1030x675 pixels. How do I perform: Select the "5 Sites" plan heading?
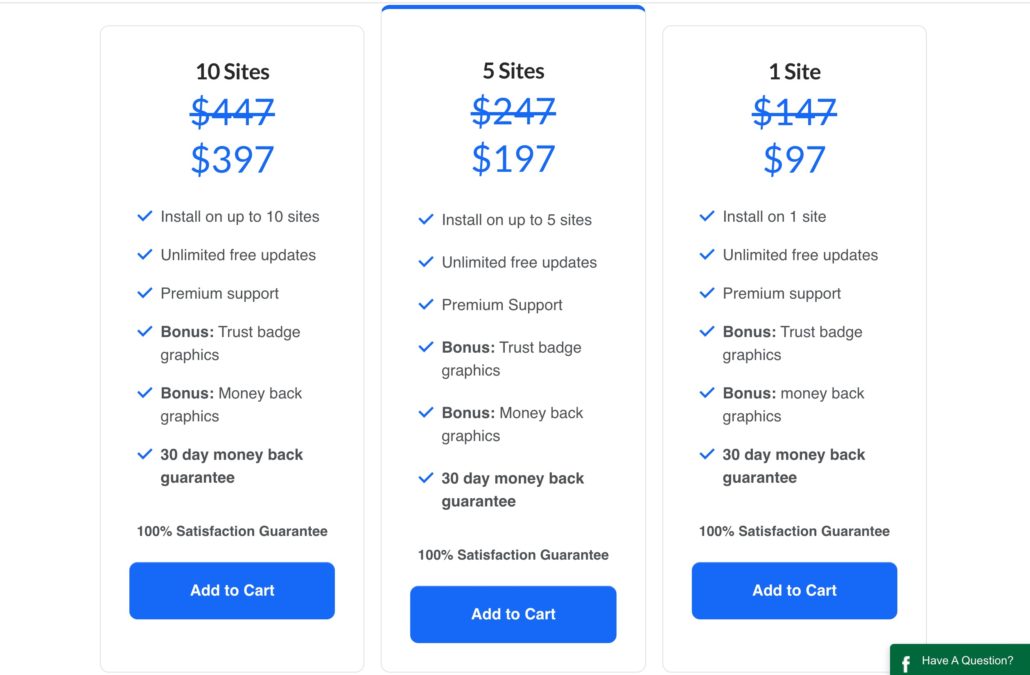point(513,71)
